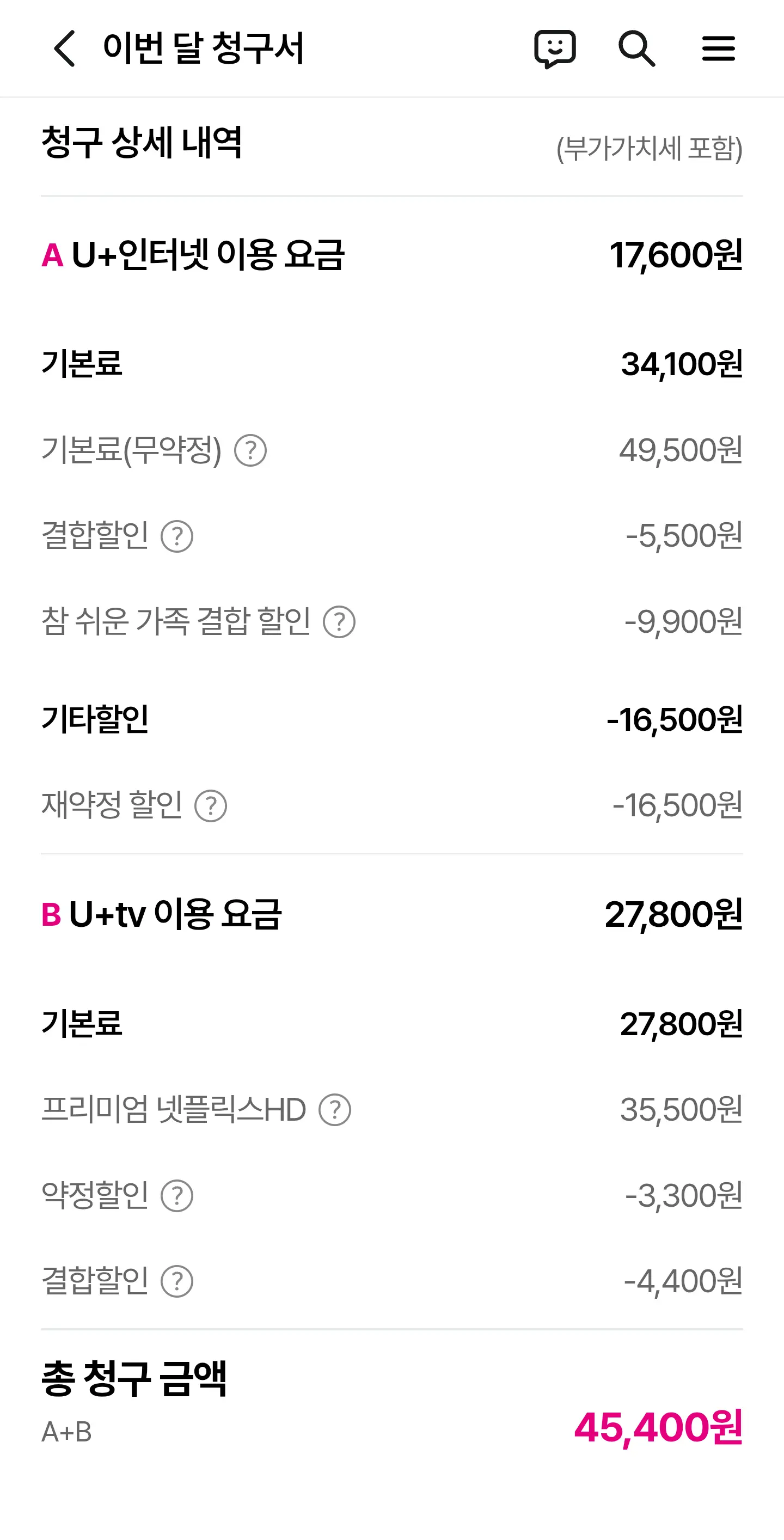Tap the 27,800원 U+tv charge total
The width and height of the screenshot is (784, 1540).
(673, 914)
